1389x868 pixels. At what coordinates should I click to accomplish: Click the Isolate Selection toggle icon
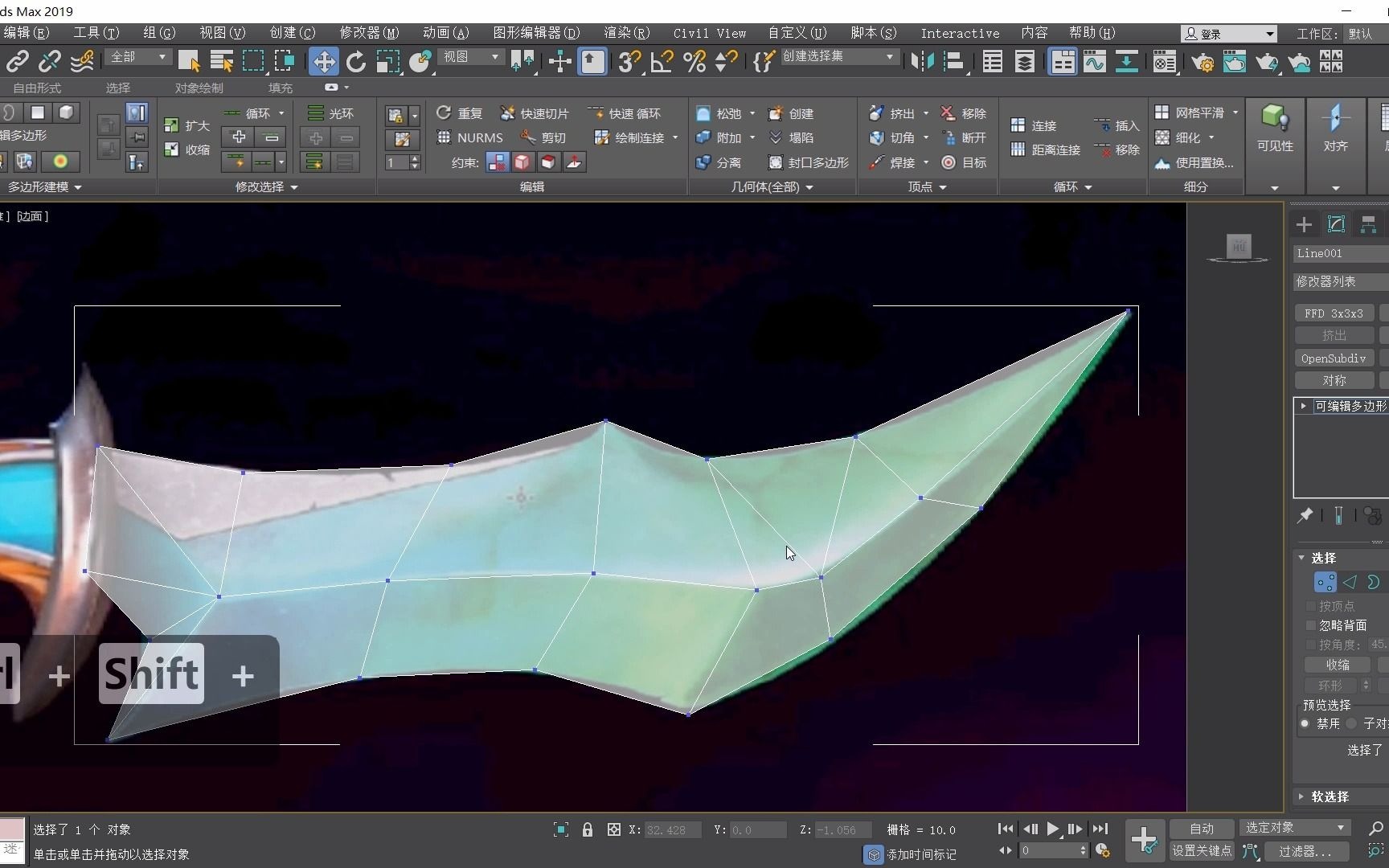561,829
